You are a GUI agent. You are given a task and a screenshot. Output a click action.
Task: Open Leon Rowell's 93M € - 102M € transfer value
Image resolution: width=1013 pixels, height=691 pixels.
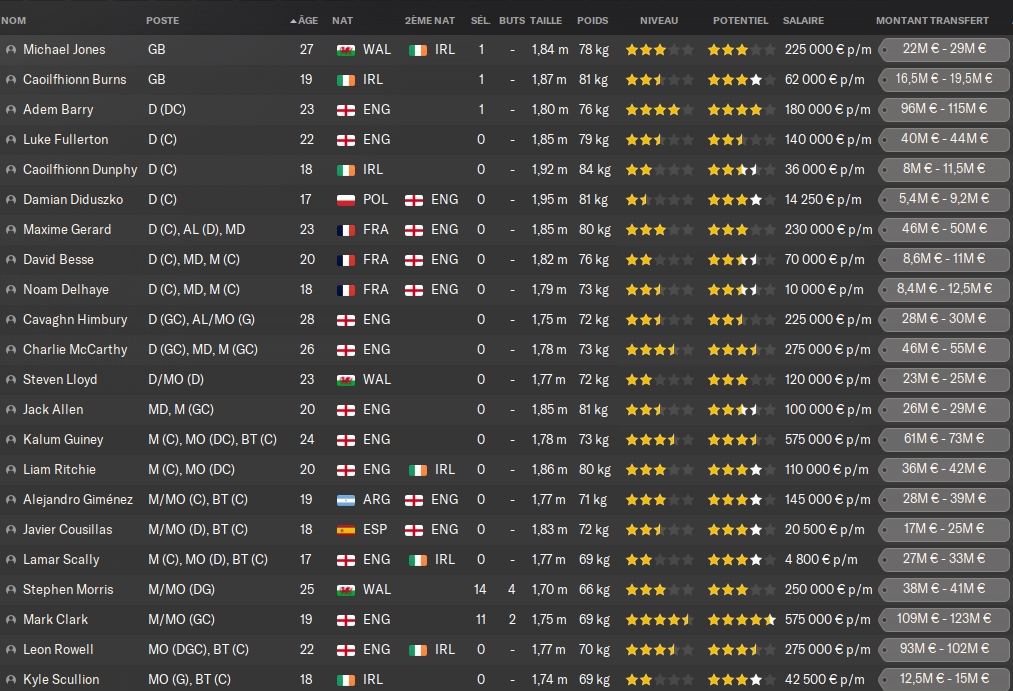[944, 649]
